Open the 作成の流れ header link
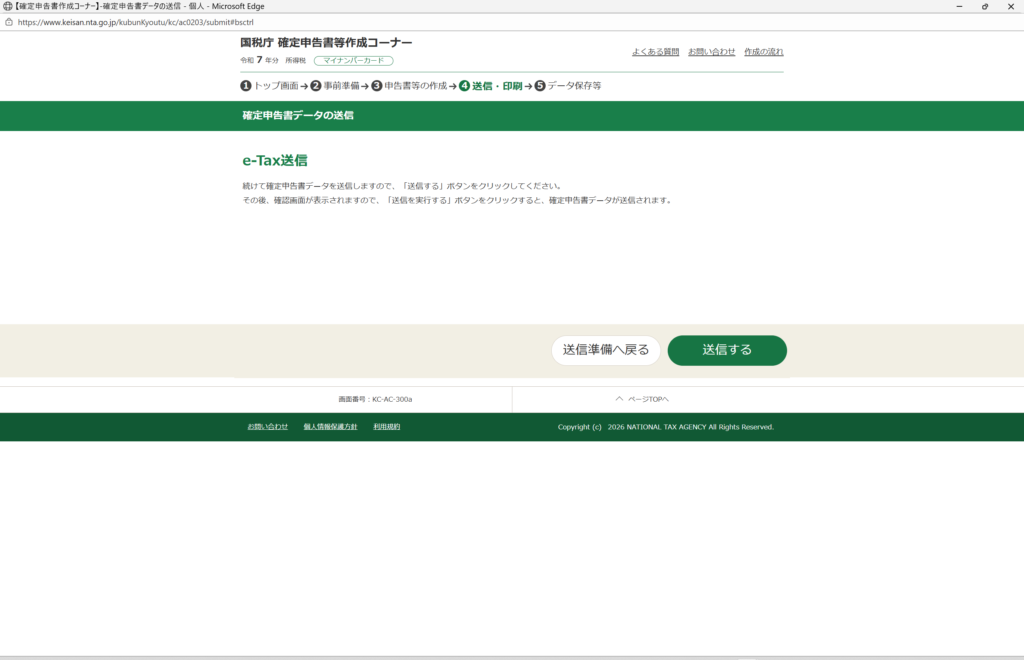This screenshot has width=1024, height=660. click(x=764, y=51)
